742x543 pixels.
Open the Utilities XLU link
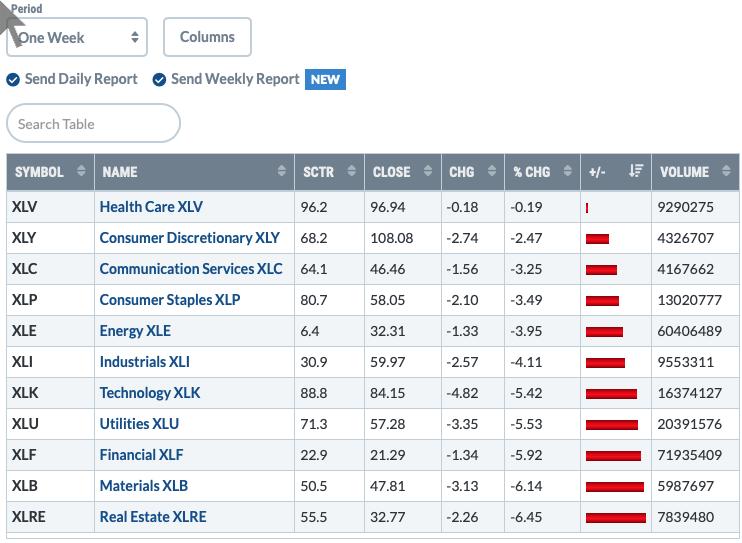point(139,424)
